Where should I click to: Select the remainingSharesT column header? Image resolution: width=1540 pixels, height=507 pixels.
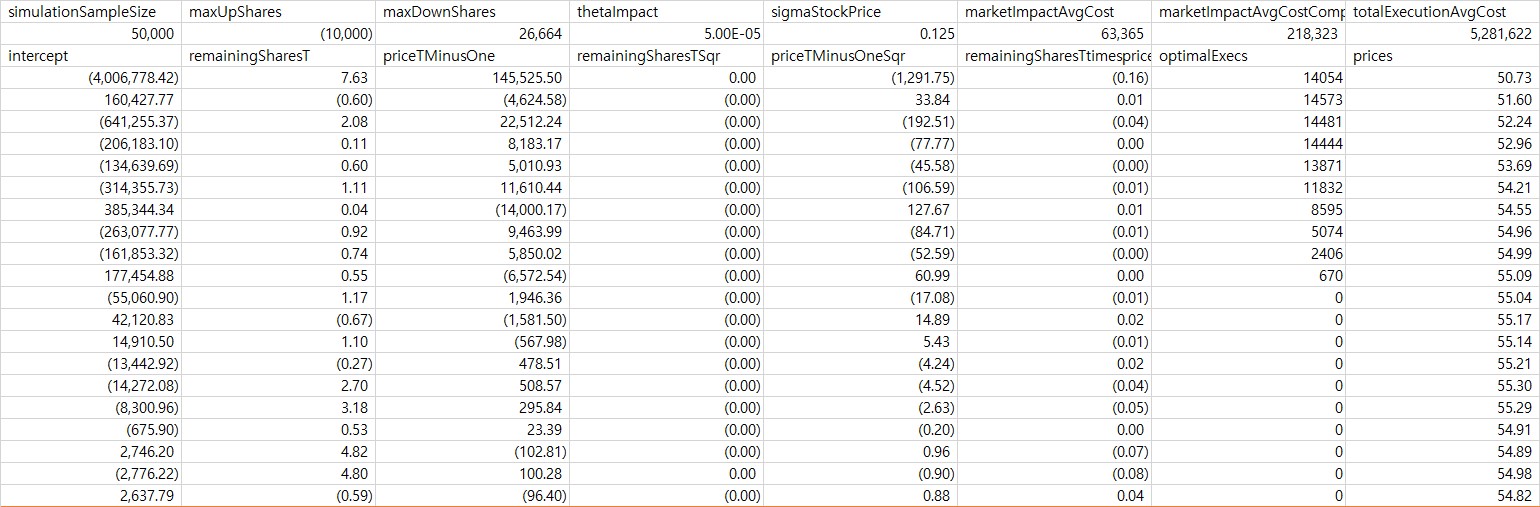point(278,56)
